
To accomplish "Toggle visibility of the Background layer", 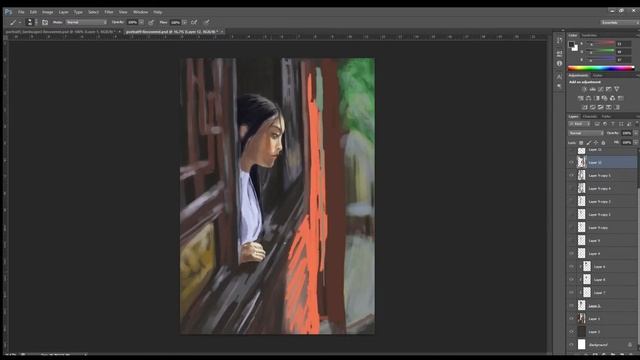I will pos(571,345).
